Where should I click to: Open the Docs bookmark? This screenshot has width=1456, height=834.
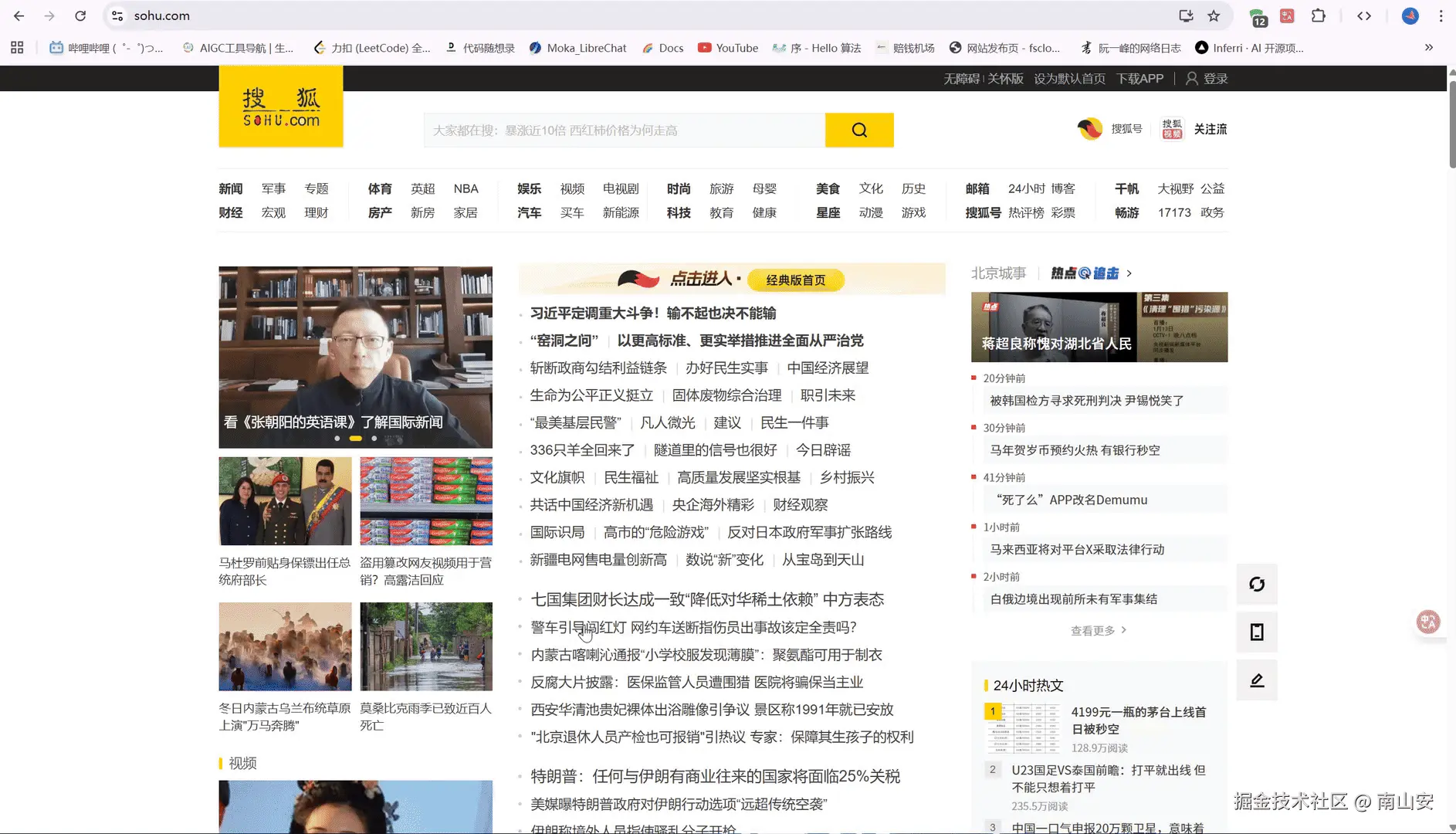[x=663, y=48]
